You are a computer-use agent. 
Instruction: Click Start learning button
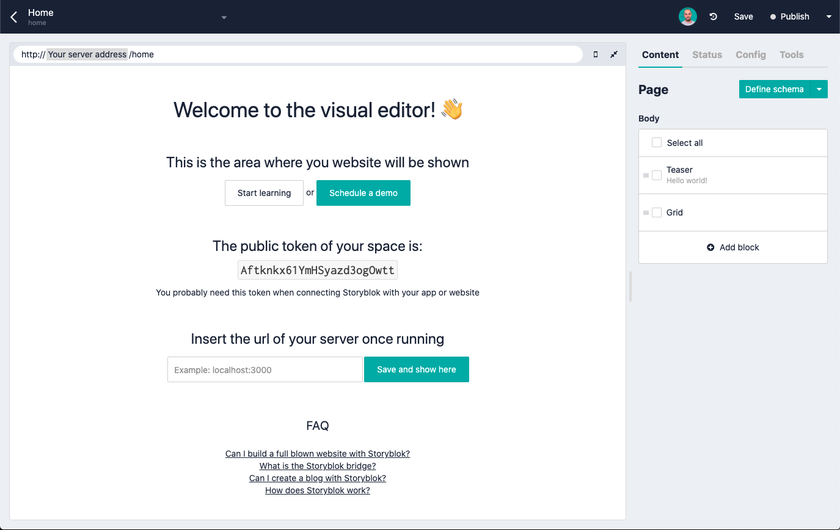264,193
